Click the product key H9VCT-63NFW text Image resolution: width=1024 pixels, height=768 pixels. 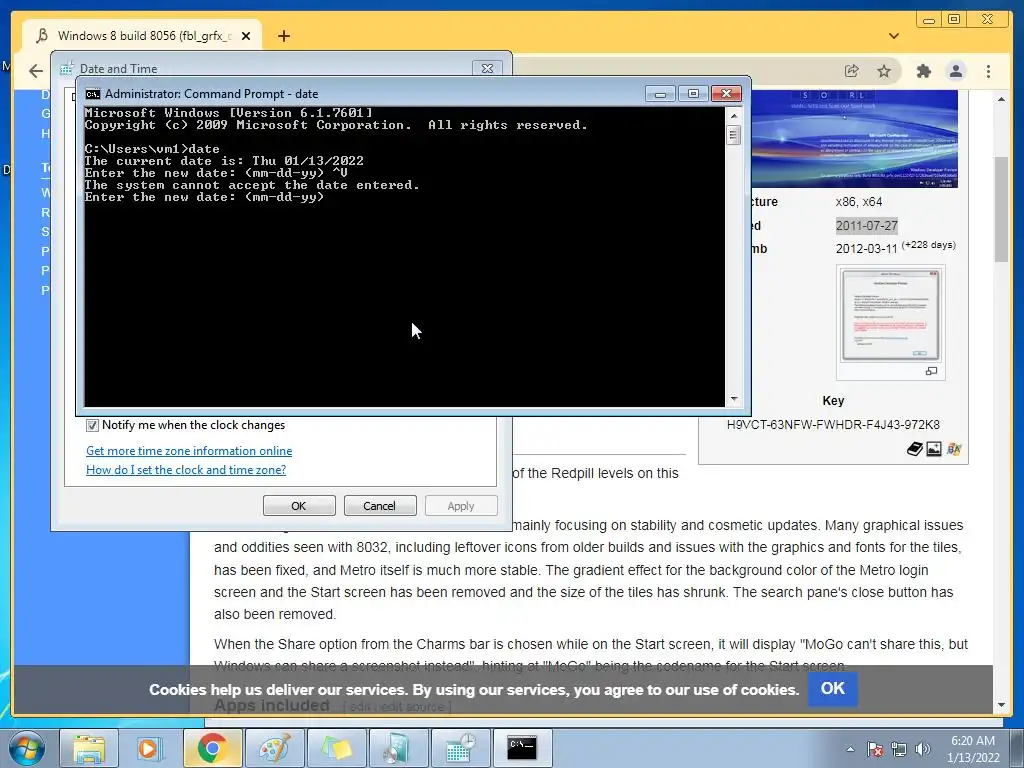pos(833,424)
